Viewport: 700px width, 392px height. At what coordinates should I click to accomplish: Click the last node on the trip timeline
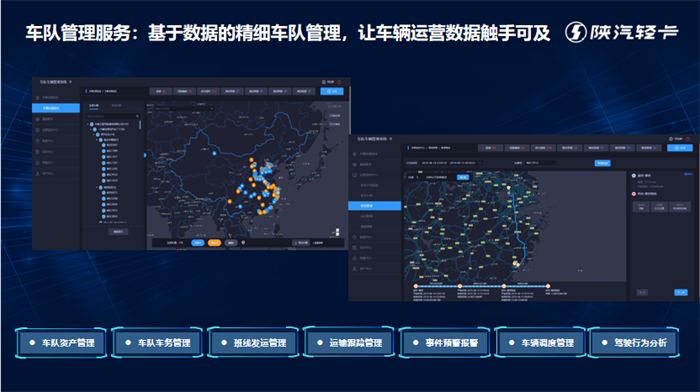pos(548,286)
